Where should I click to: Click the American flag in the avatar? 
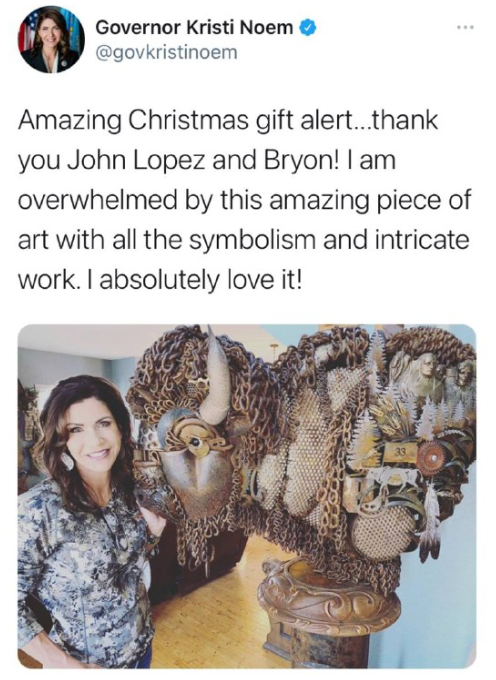[27, 33]
